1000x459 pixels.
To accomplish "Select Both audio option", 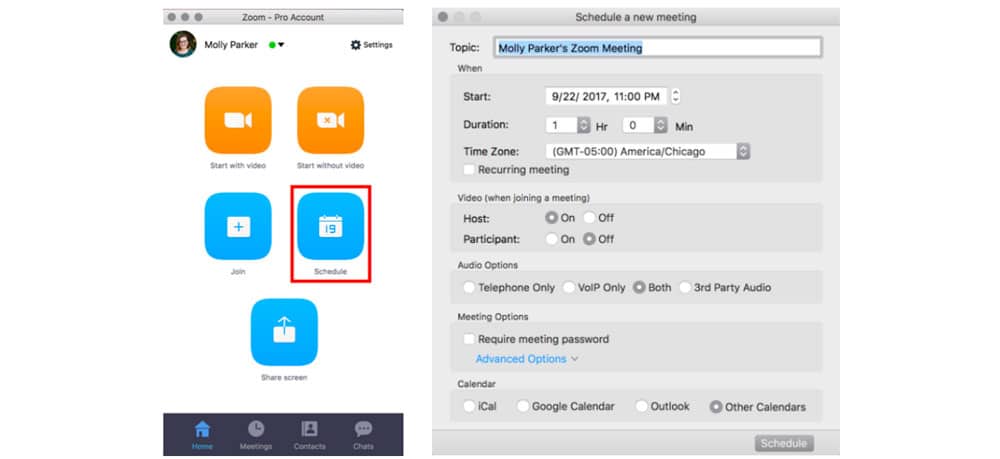I will point(639,288).
